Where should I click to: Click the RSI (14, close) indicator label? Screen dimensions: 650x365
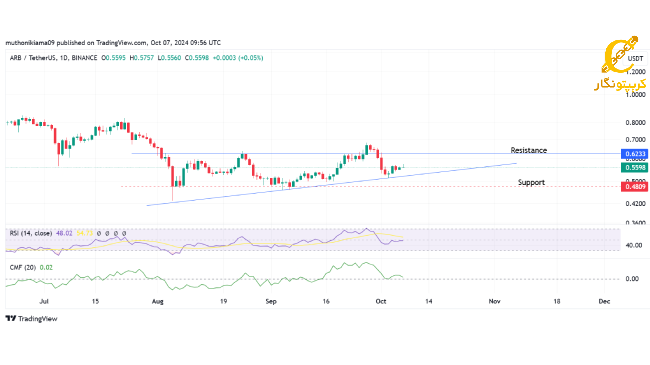tap(31, 234)
